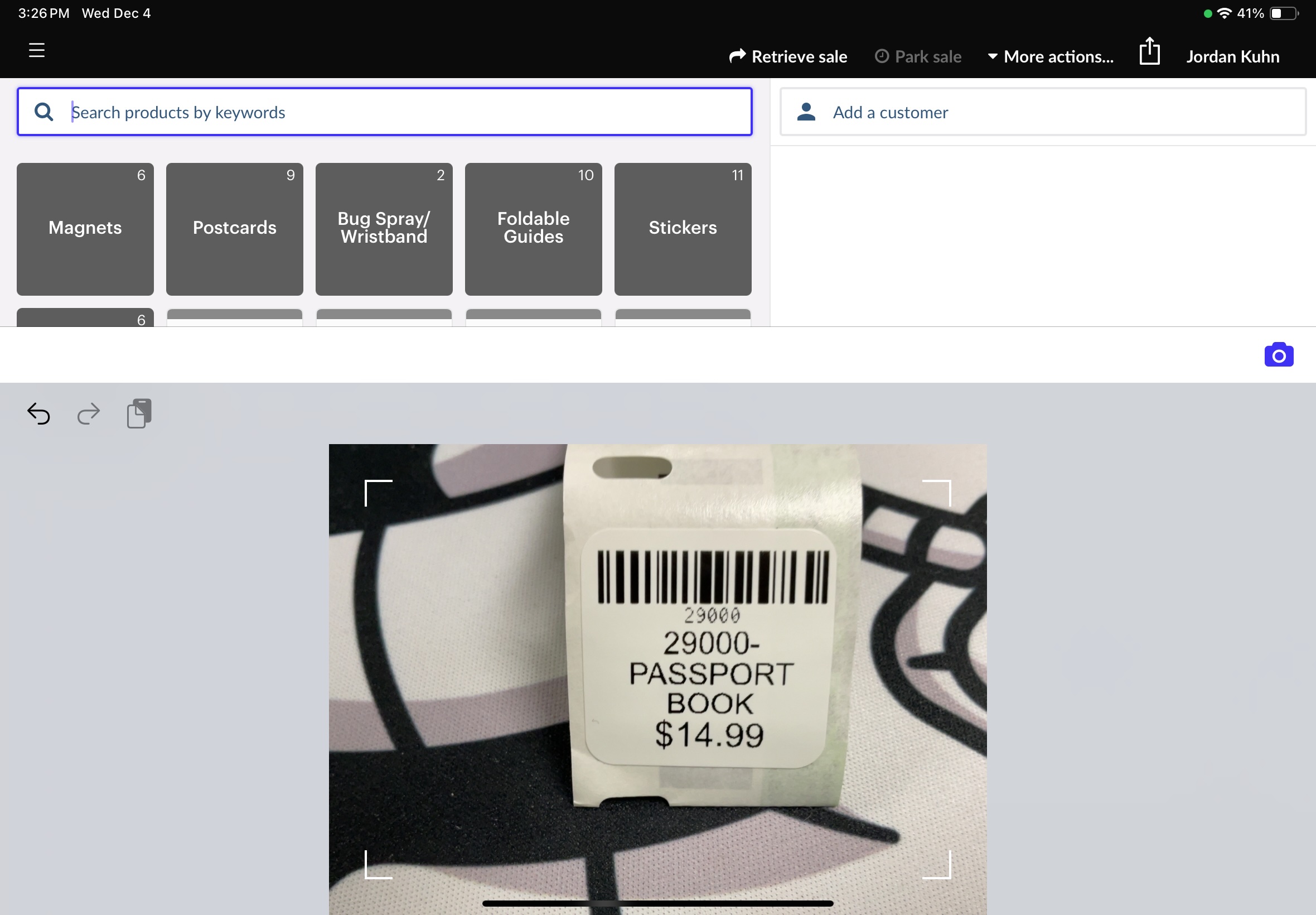Tap the barcode on the scanned label
Viewport: 1316px width, 915px height.
click(x=713, y=577)
